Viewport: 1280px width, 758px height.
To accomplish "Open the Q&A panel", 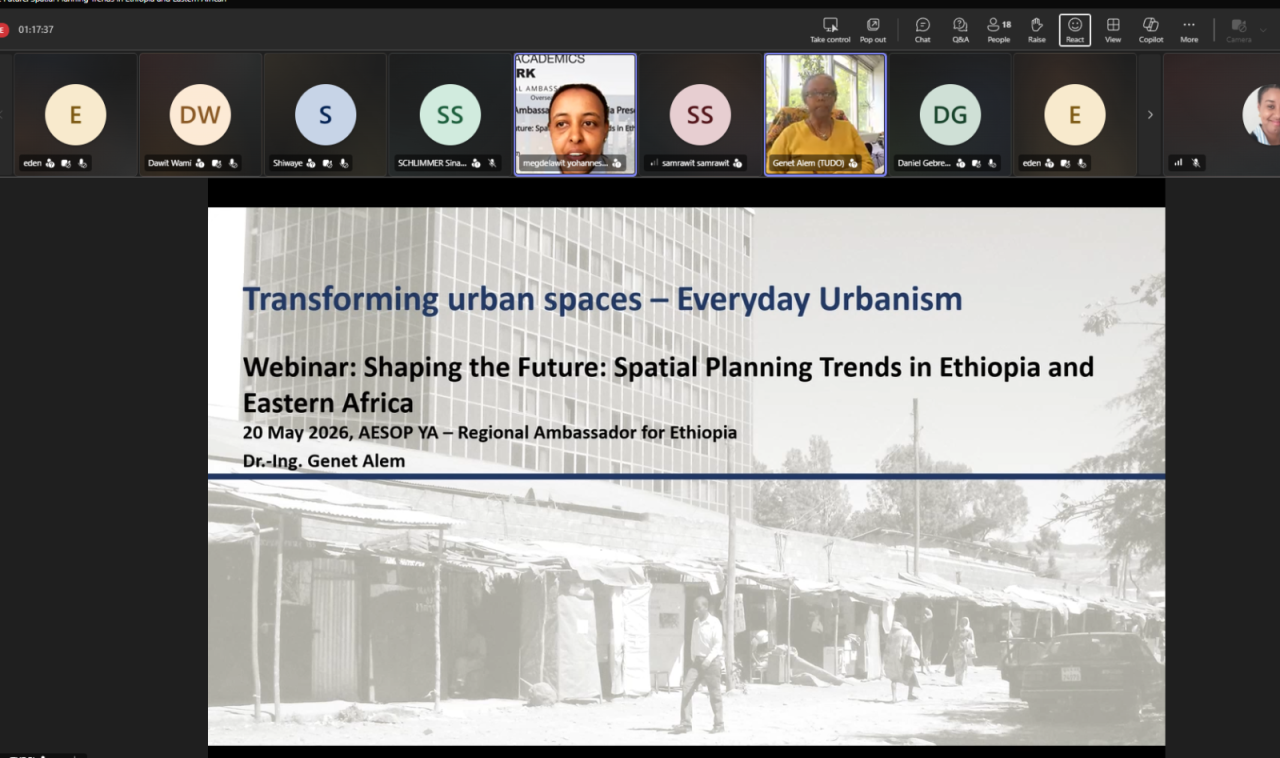I will (x=960, y=30).
